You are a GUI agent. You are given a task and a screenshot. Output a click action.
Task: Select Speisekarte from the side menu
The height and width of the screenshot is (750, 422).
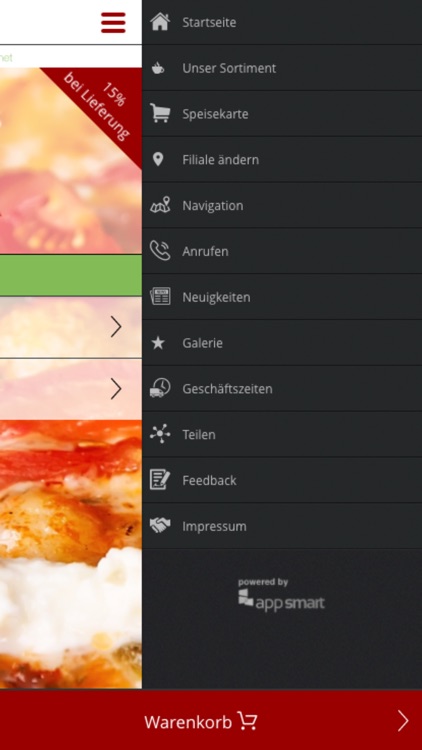click(x=282, y=114)
